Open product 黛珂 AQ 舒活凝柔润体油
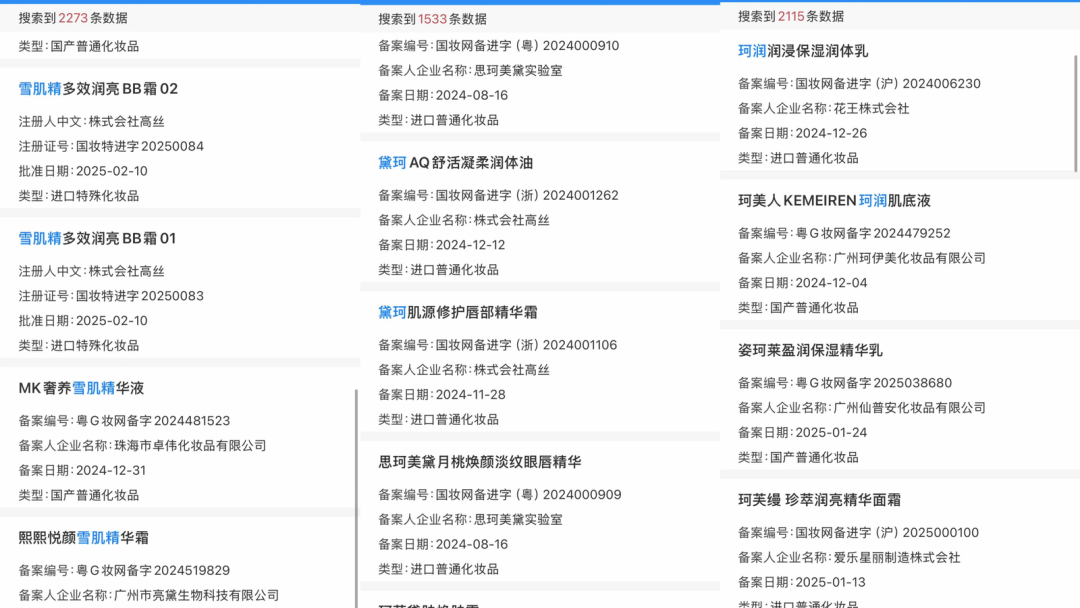This screenshot has width=1080, height=608. click(455, 163)
